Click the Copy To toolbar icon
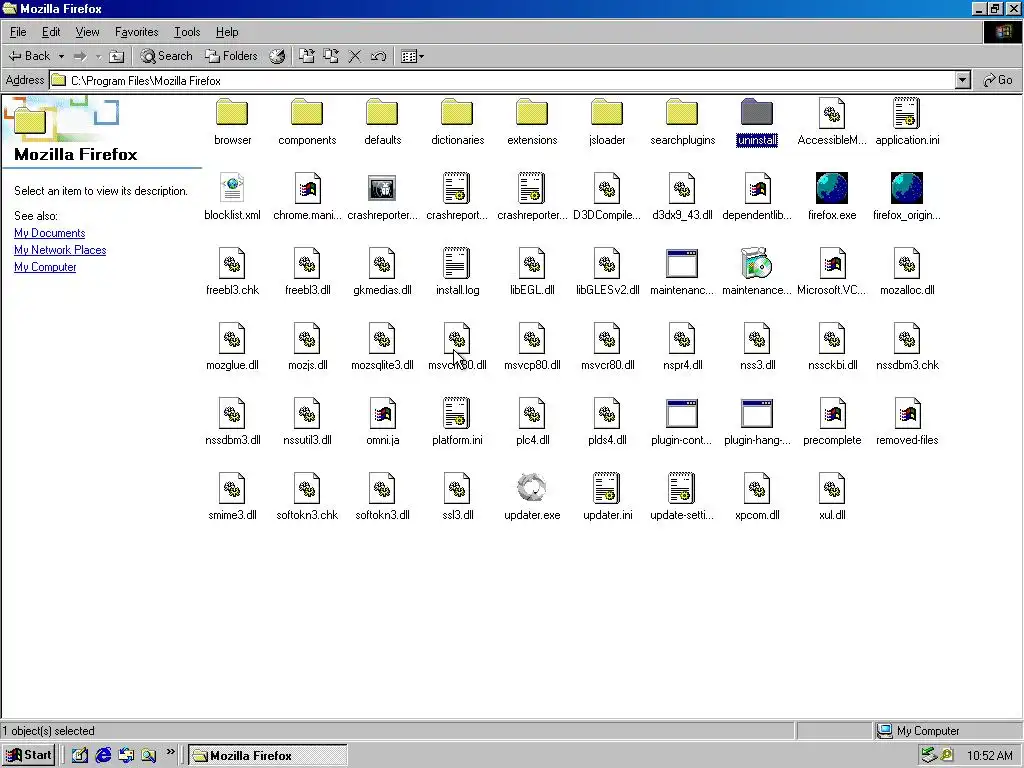Image resolution: width=1024 pixels, height=768 pixels. coord(331,56)
